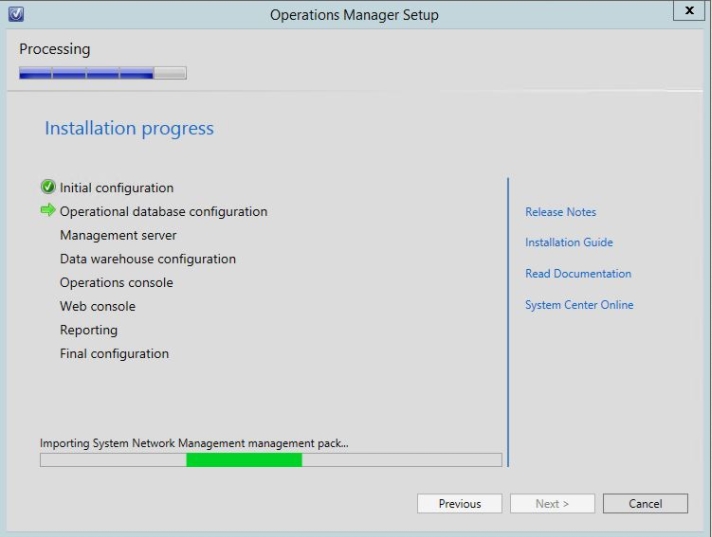Click the Installation progress heading

pyautogui.click(x=129, y=129)
